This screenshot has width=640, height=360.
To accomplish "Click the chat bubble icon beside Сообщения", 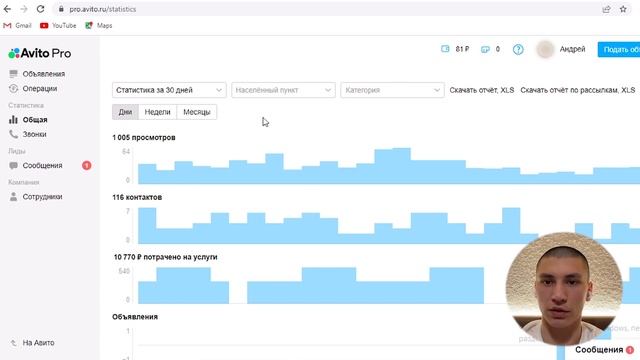I will tap(13, 165).
